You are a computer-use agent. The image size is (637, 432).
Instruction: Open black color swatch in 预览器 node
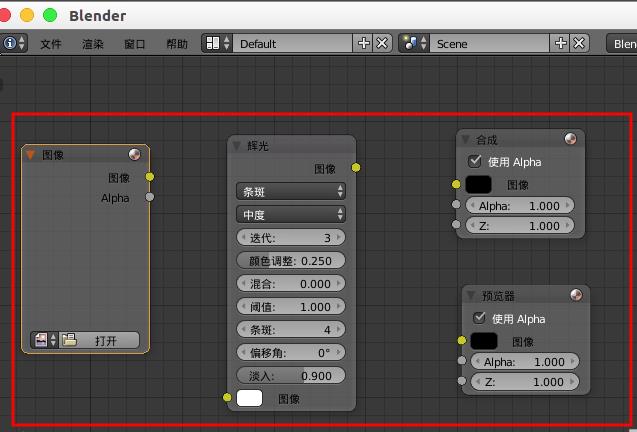(484, 341)
